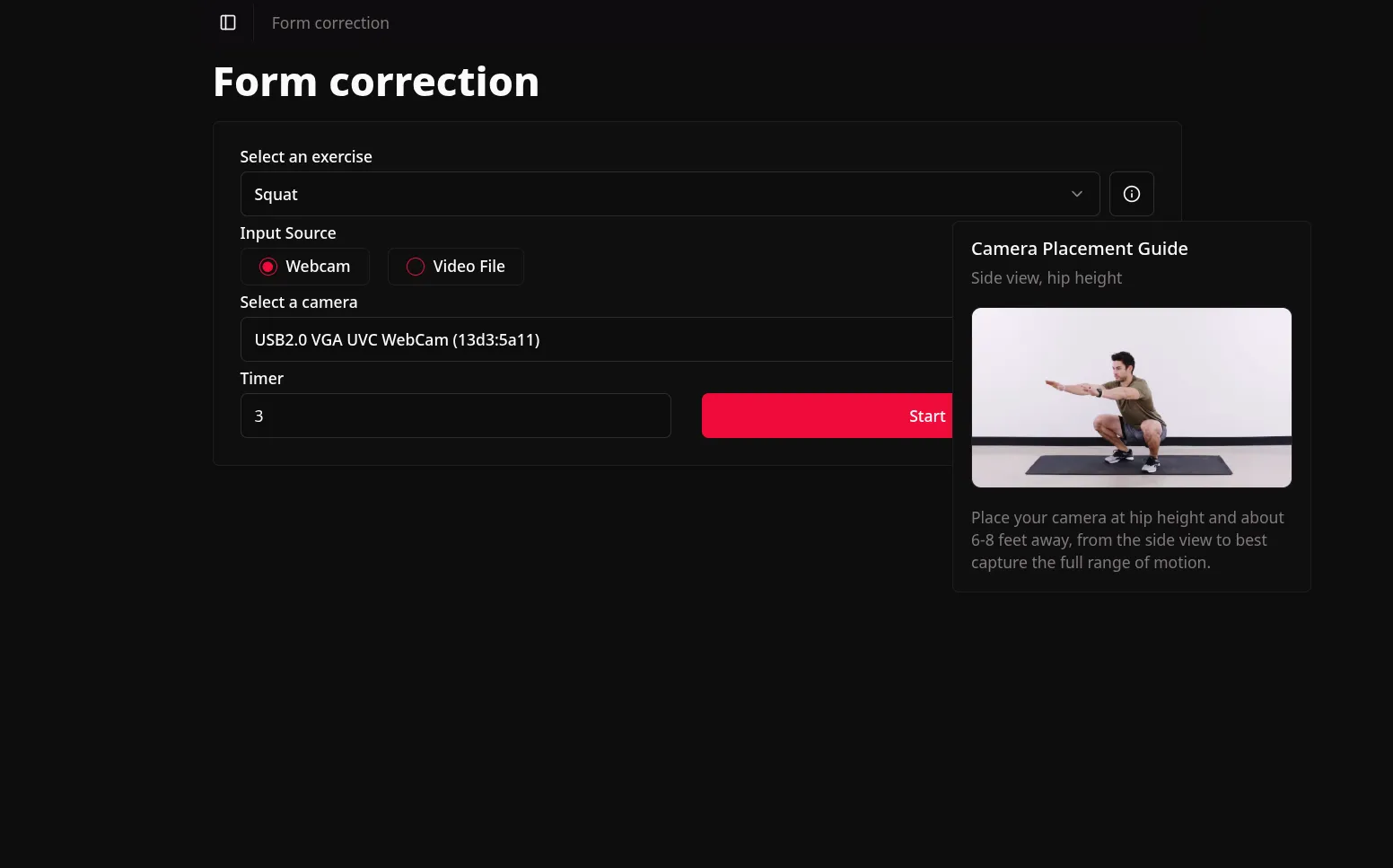Screen dimensions: 1393x868
Task: Click inside the Timer input field
Action: pos(455,416)
